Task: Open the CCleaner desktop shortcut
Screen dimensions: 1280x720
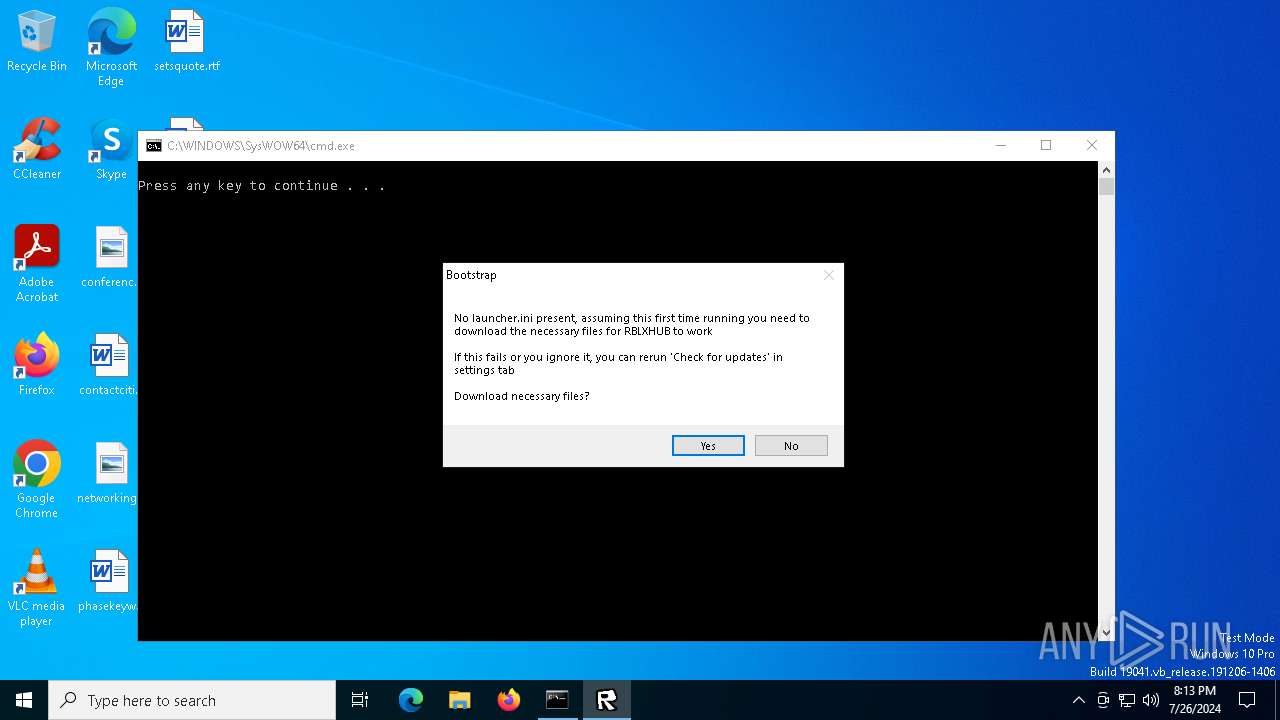Action: (37, 150)
